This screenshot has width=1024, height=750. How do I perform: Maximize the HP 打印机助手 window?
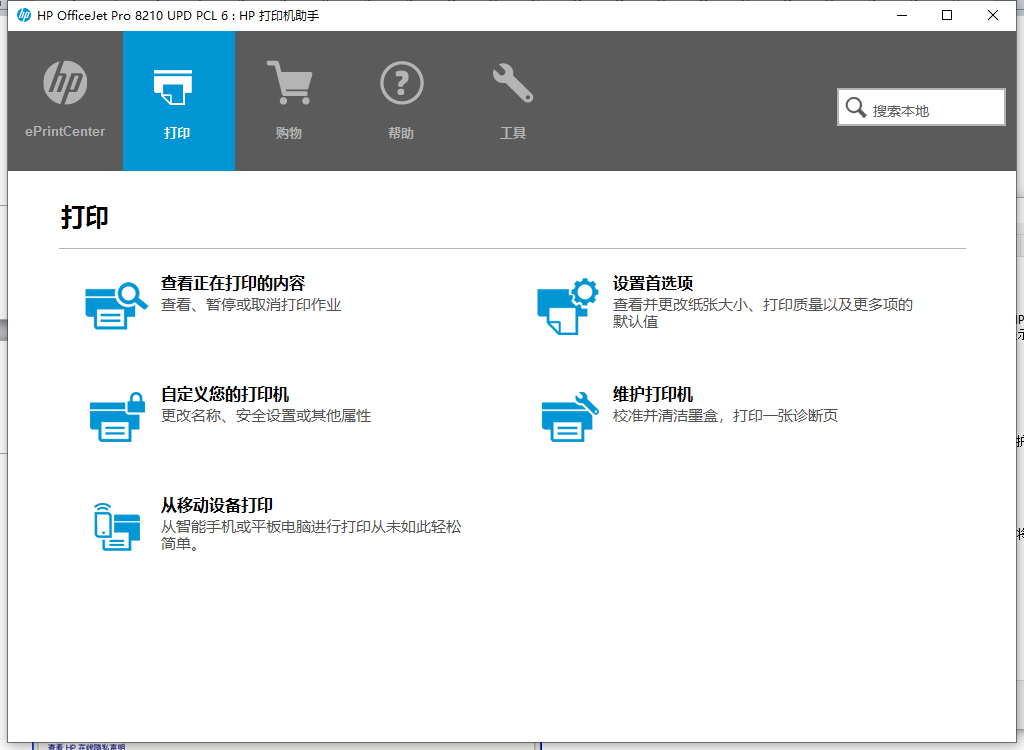click(947, 15)
